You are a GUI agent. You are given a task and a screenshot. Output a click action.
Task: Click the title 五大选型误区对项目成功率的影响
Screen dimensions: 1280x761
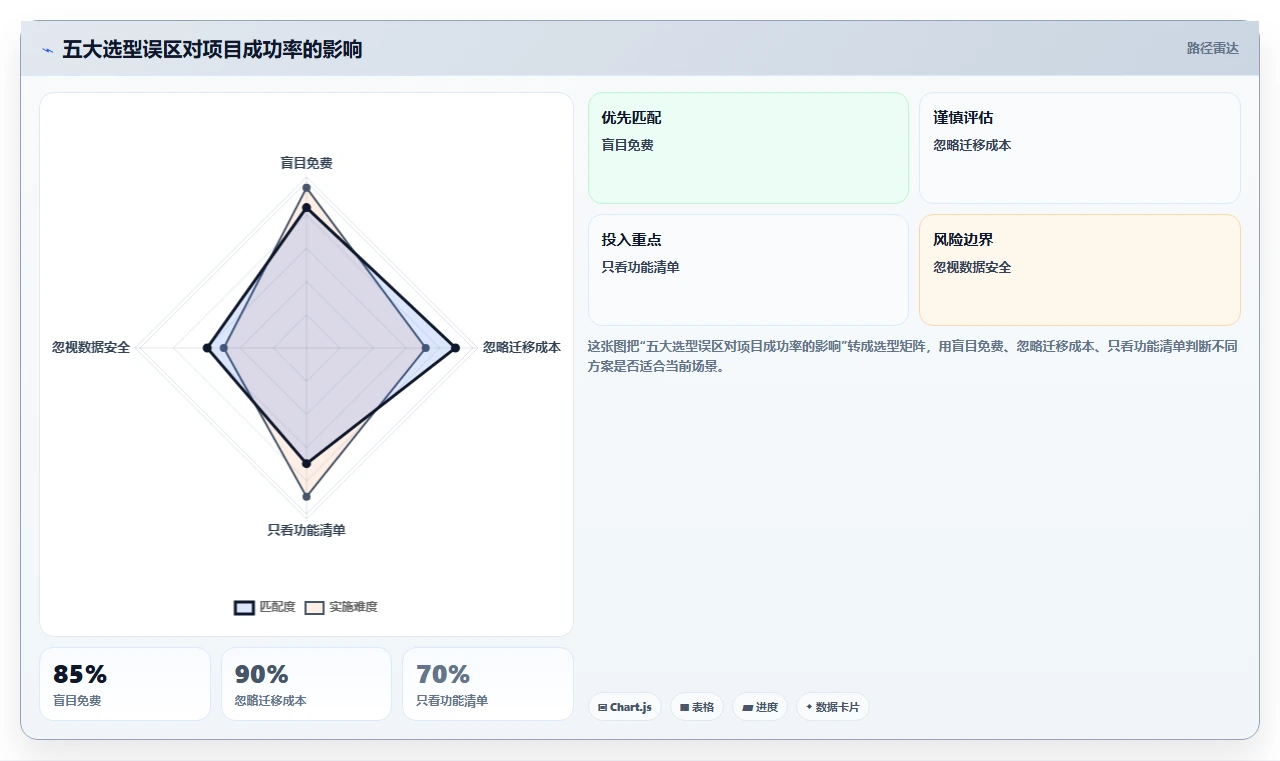point(212,49)
